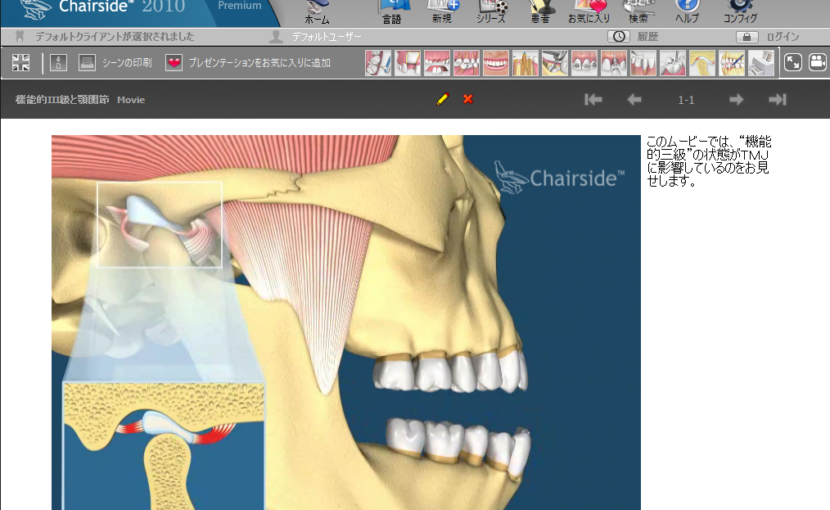The width and height of the screenshot is (830, 510).
Task: Select the dental implant category thumbnail
Action: click(x=614, y=63)
